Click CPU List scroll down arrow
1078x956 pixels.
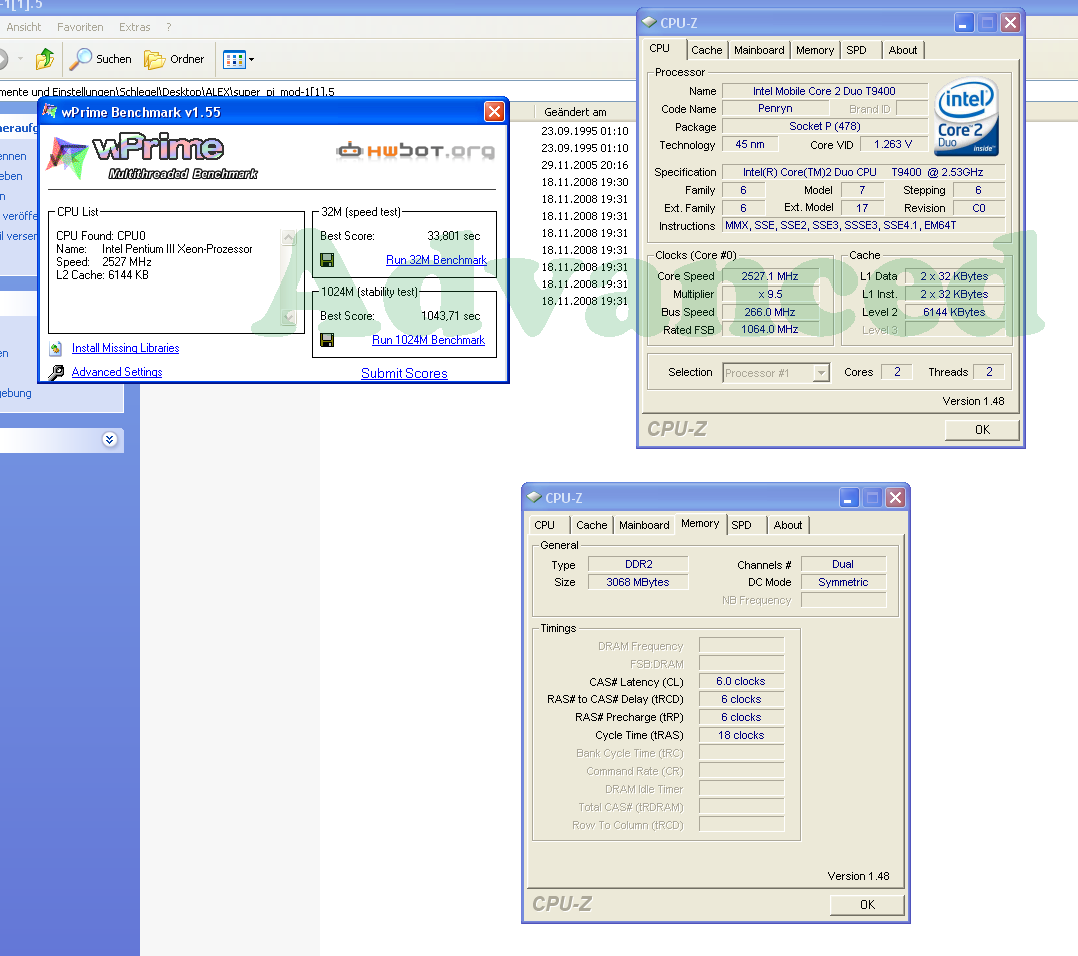pyautogui.click(x=289, y=318)
